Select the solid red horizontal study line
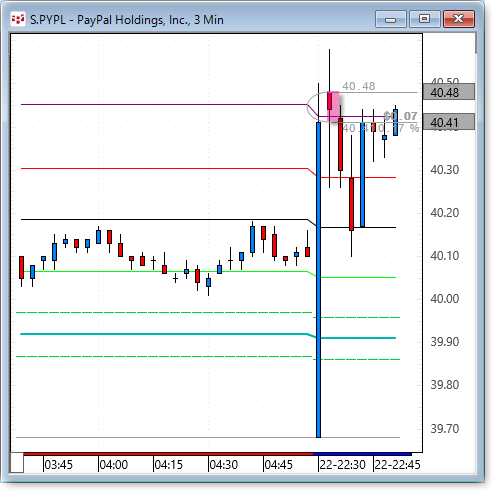The height and width of the screenshot is (500, 502). [163, 169]
